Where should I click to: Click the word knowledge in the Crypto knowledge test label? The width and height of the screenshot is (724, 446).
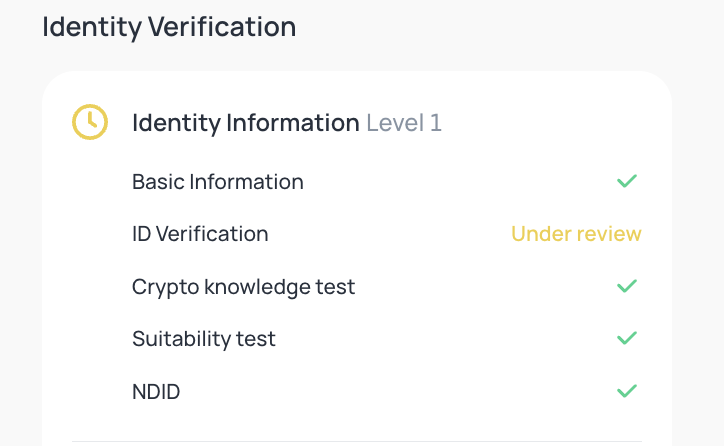click(x=257, y=287)
